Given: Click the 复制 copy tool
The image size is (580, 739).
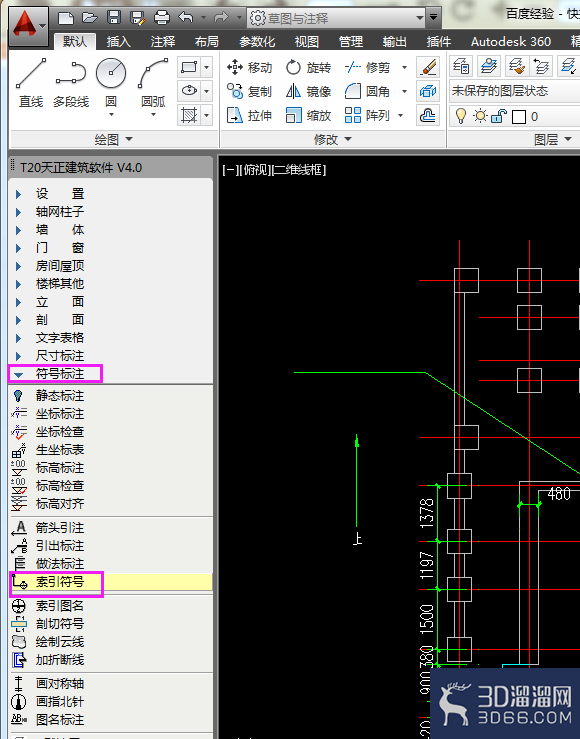Looking at the screenshot, I should pos(249,91).
